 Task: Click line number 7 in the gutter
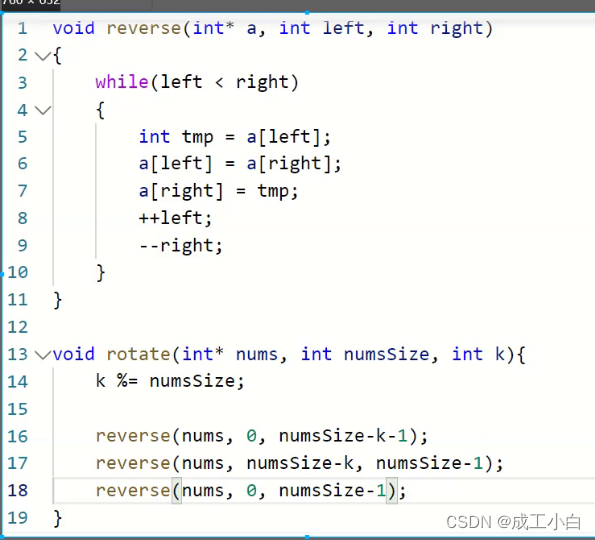point(22,191)
